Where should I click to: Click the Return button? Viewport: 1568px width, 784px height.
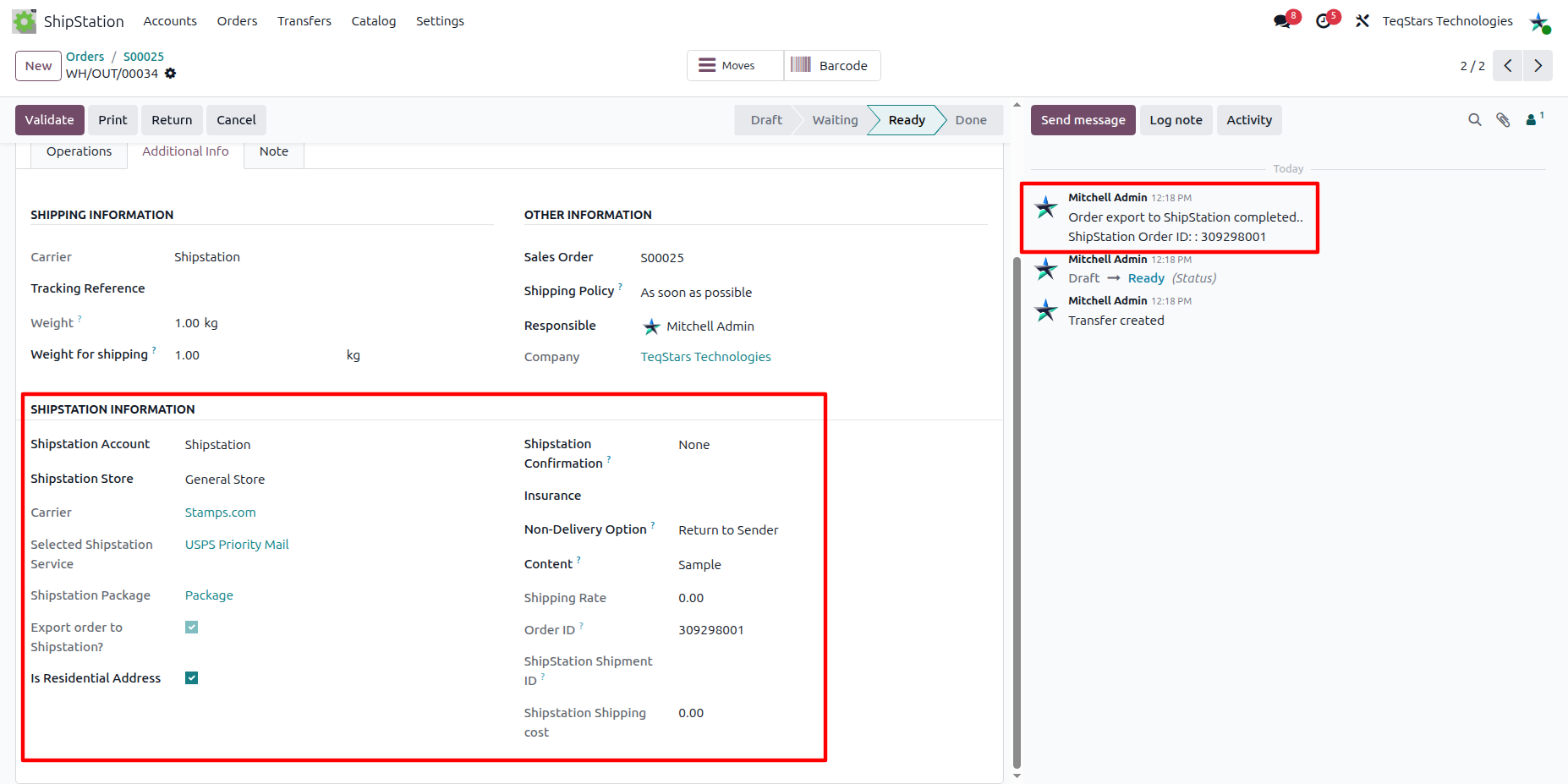coord(172,120)
